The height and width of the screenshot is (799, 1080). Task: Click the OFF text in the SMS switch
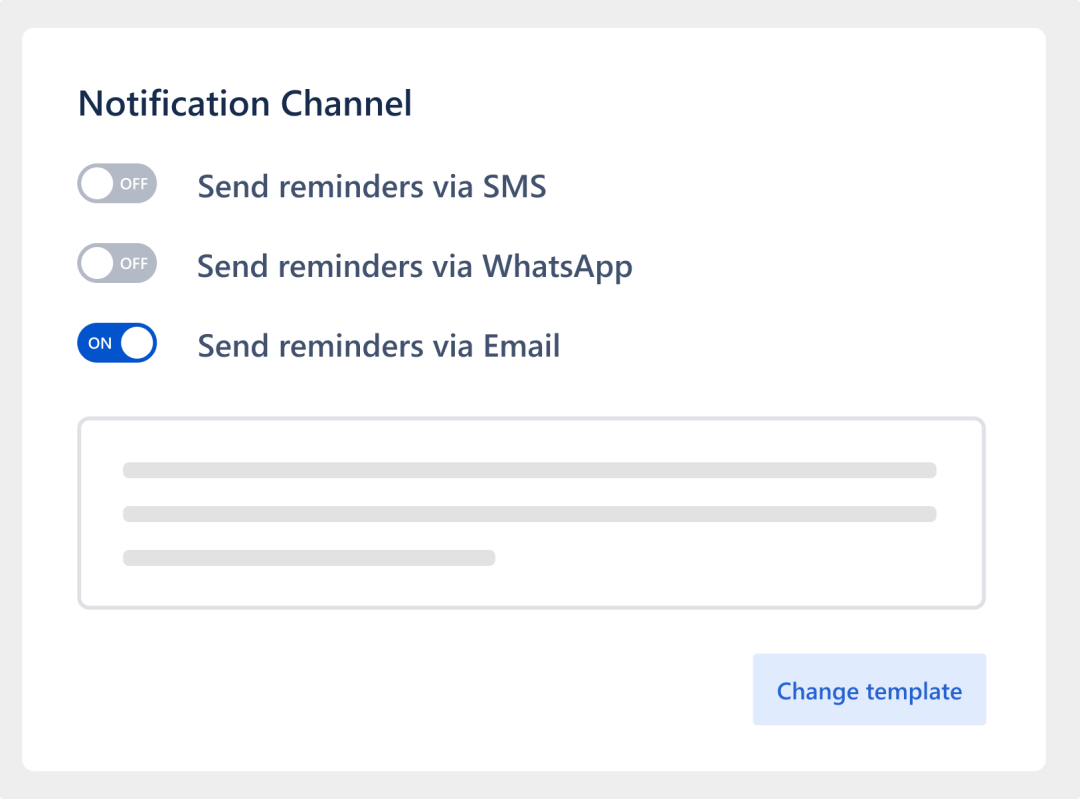134,184
